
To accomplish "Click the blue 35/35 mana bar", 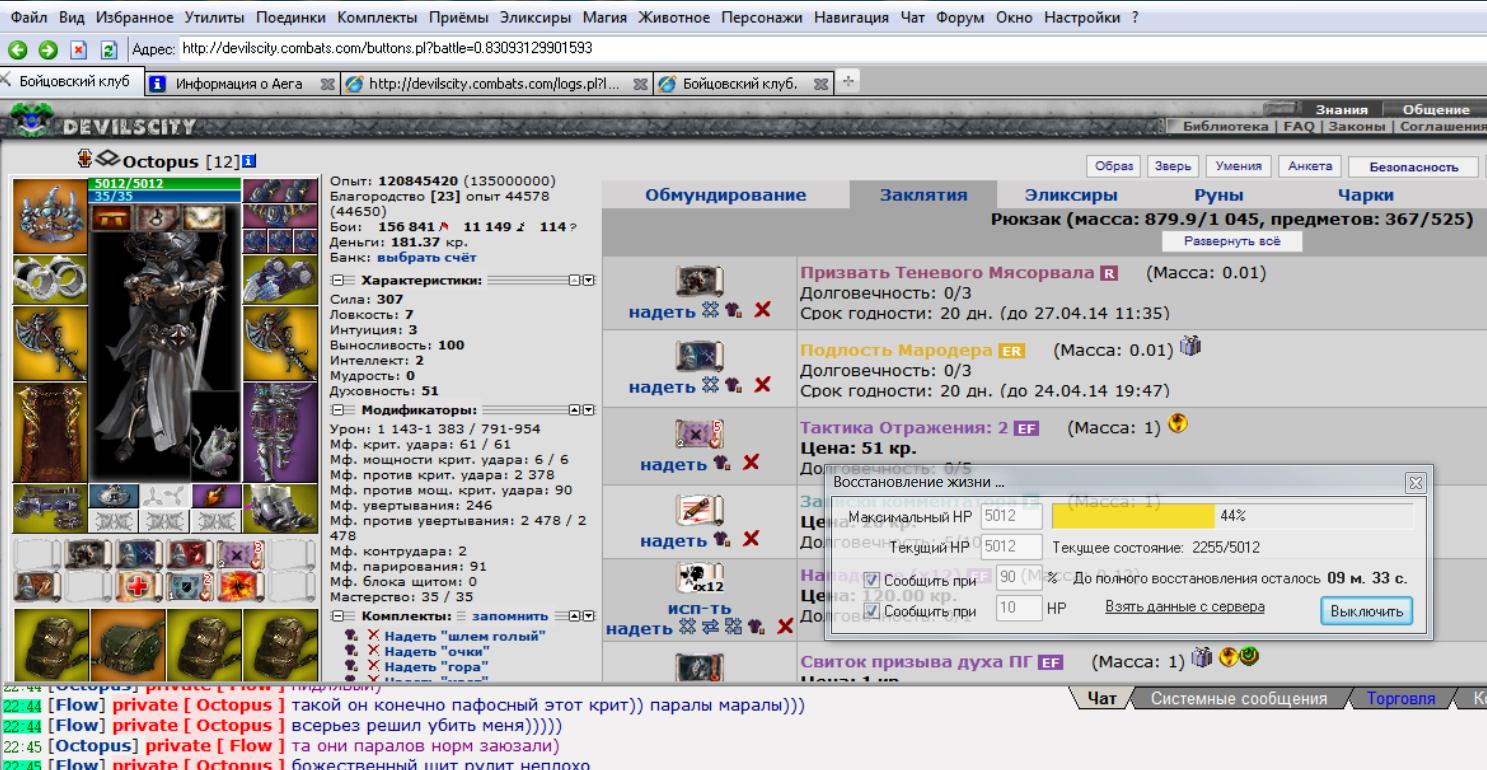I will coord(166,196).
